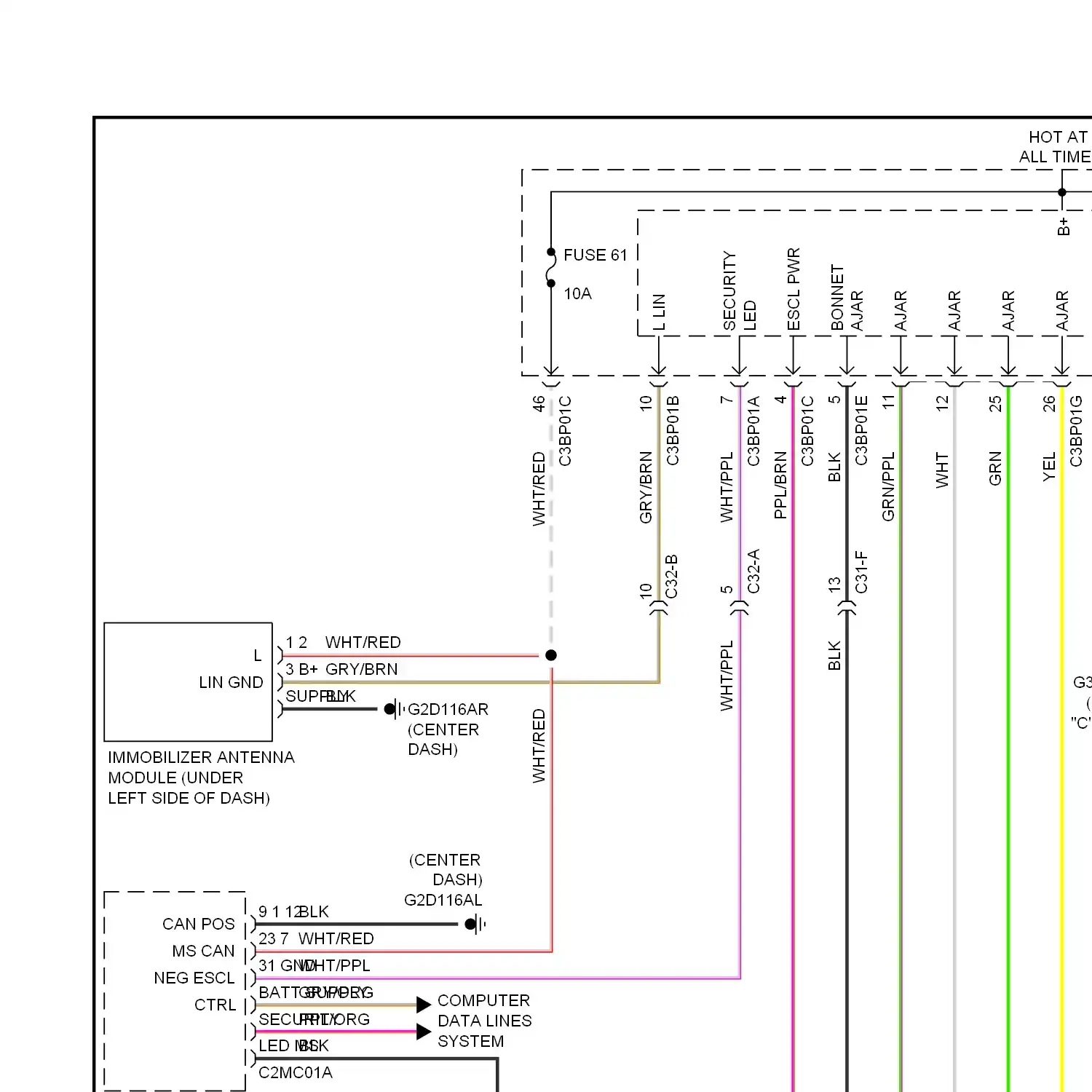1092x1092 pixels.
Task: Click the SECURITY LED label
Action: (740, 291)
